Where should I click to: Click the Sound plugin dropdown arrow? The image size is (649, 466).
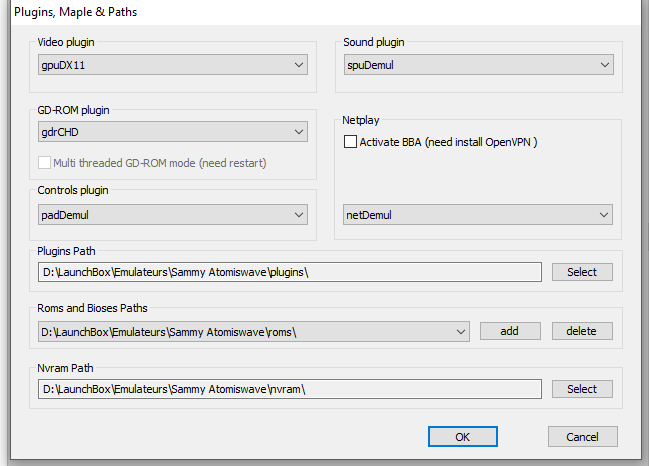coord(605,65)
